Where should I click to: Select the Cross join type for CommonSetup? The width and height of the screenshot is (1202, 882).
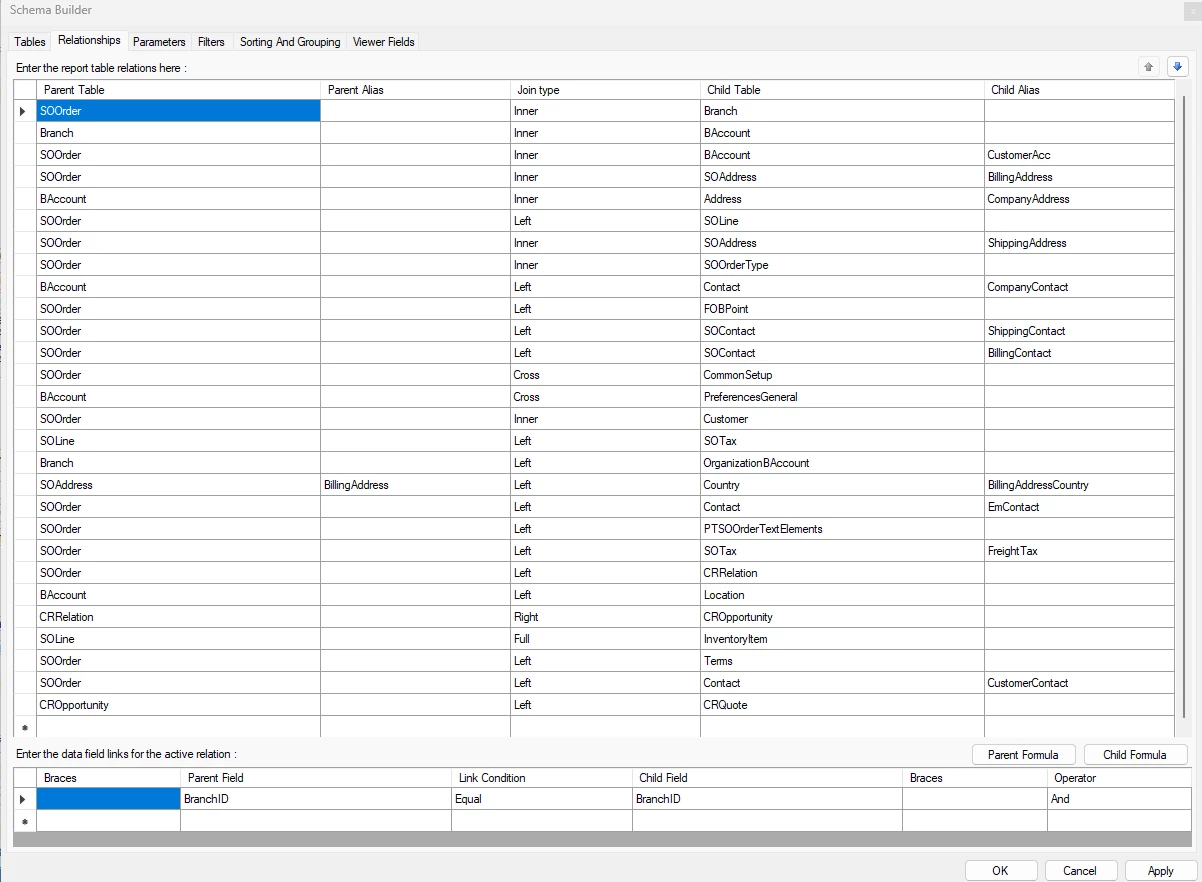tap(605, 375)
